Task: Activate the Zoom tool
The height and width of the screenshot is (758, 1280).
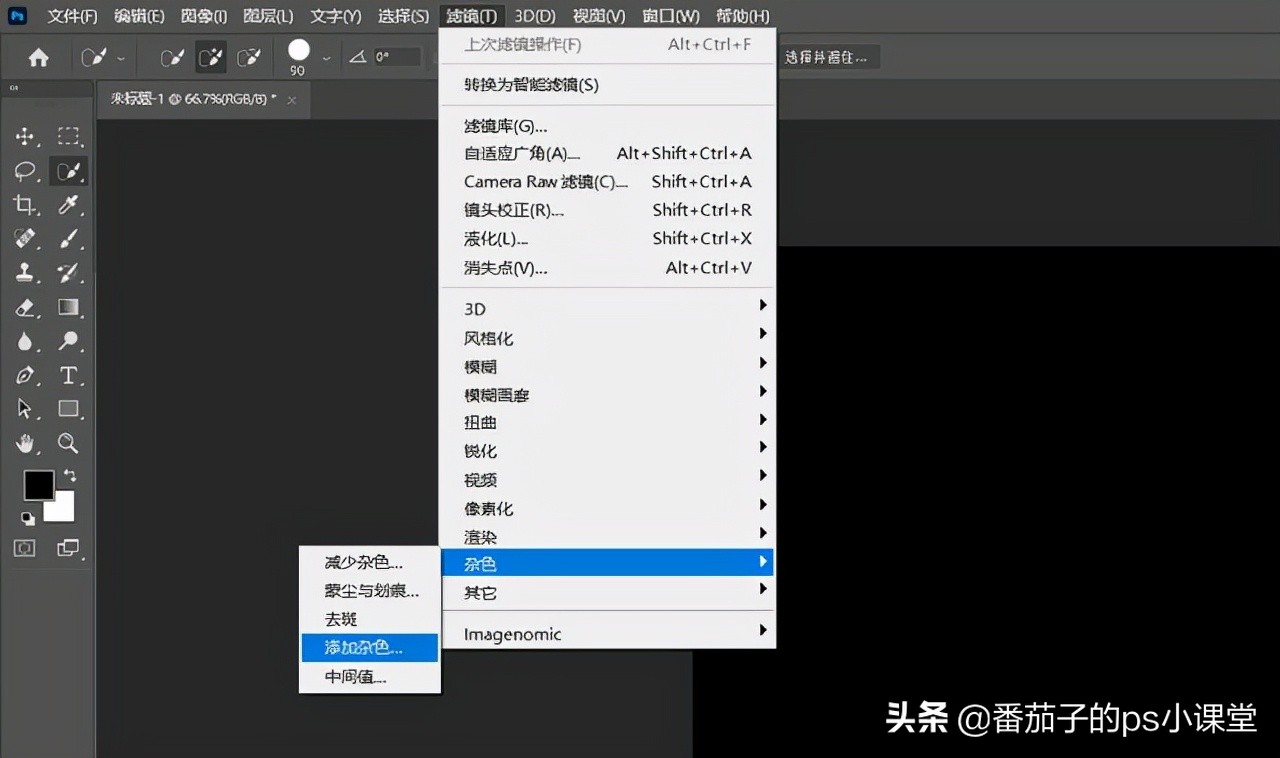Action: pos(66,443)
